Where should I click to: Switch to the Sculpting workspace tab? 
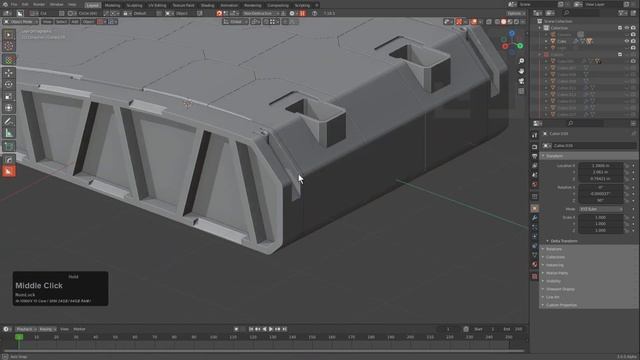point(134,5)
